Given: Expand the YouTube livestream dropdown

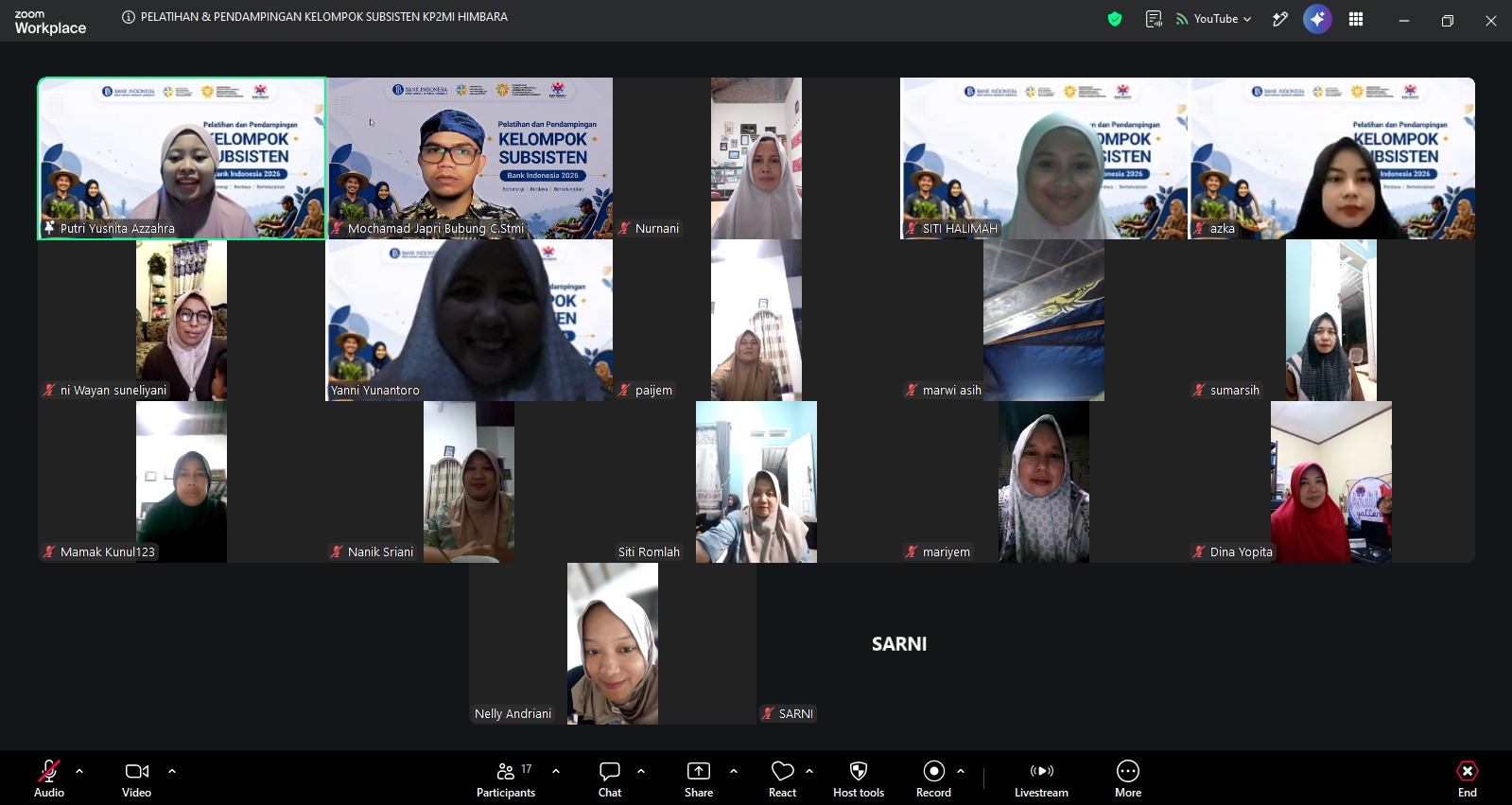Looking at the screenshot, I should click(x=1214, y=19).
